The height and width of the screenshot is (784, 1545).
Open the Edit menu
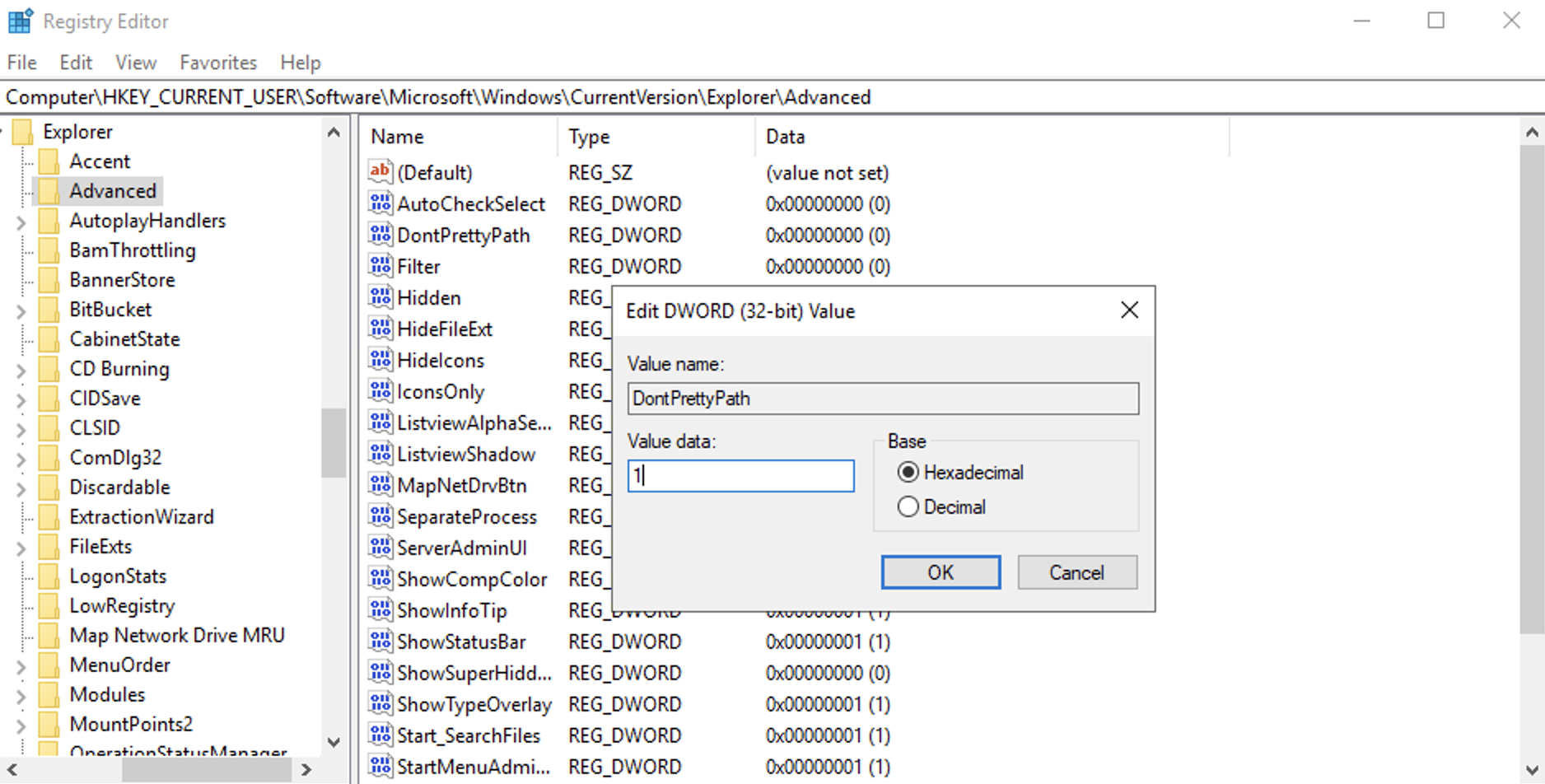click(76, 63)
